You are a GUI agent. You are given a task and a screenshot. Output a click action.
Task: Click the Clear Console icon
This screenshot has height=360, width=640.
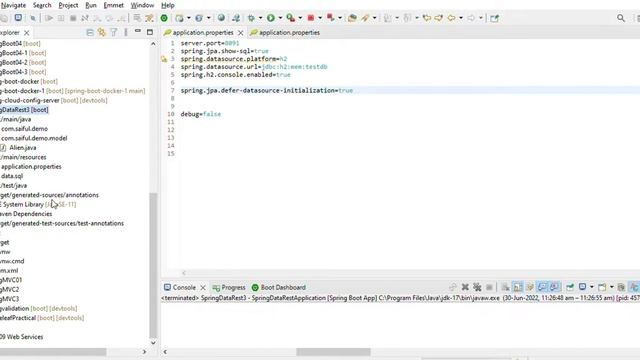[x=506, y=287]
